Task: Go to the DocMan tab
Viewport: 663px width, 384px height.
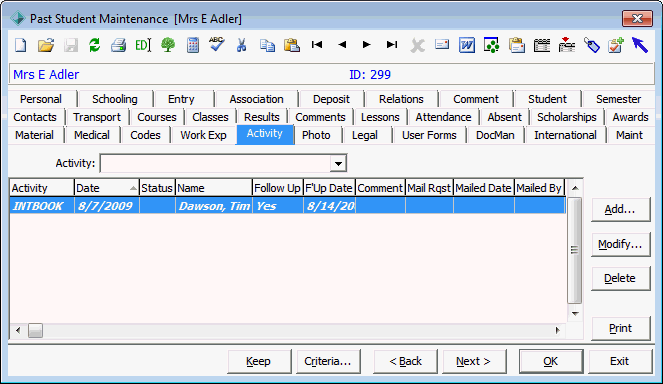Action: click(495, 135)
